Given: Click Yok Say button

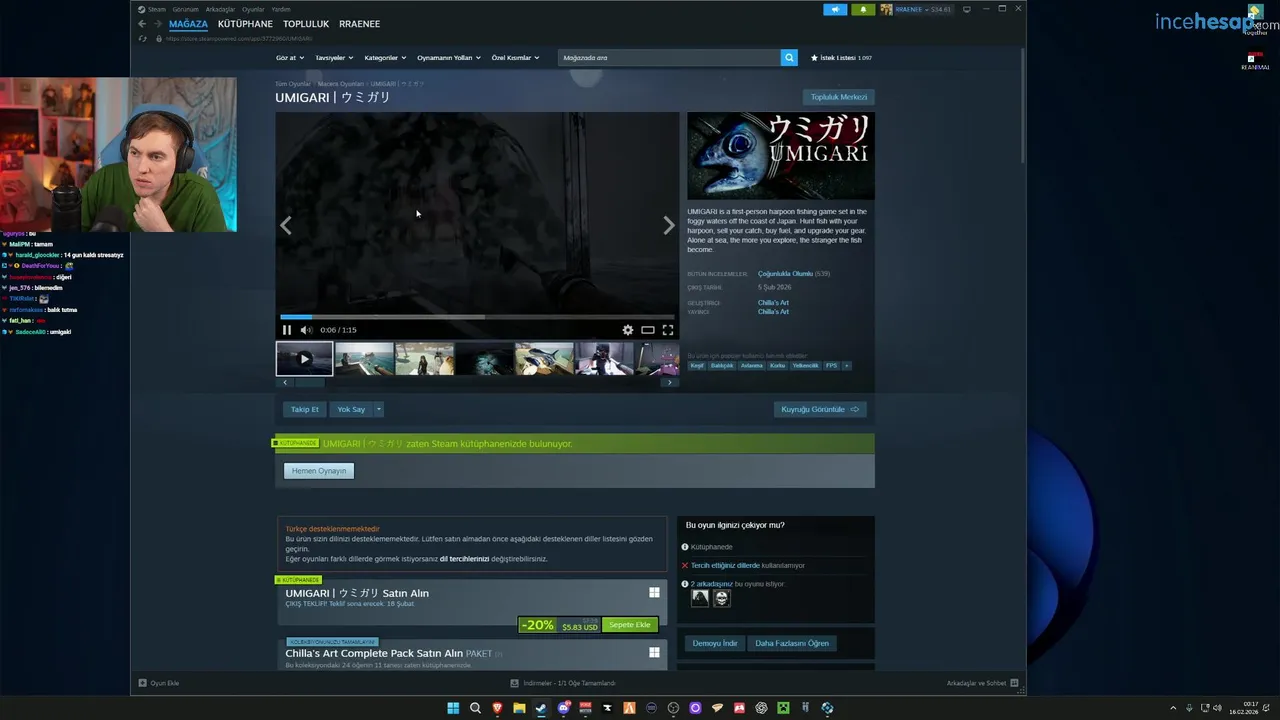Looking at the screenshot, I should coord(351,409).
